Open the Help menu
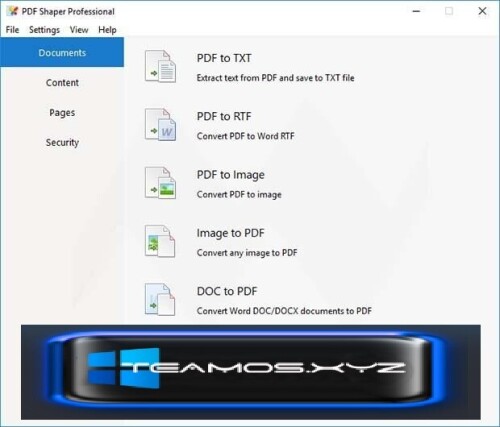Screen dimensions: 500x427 coord(107,30)
